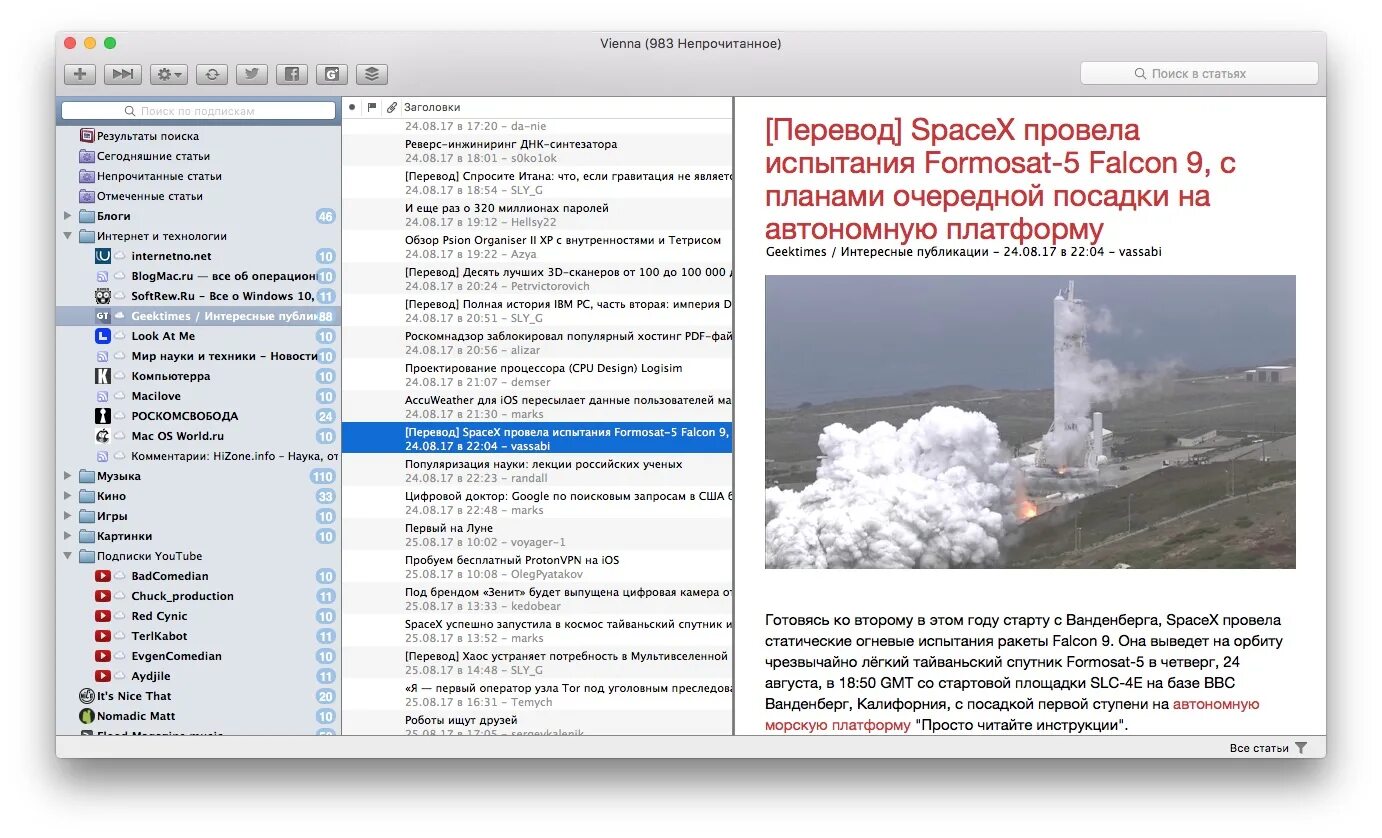Click the TerlKabot YouTube icon
The image size is (1382, 838).
click(102, 636)
